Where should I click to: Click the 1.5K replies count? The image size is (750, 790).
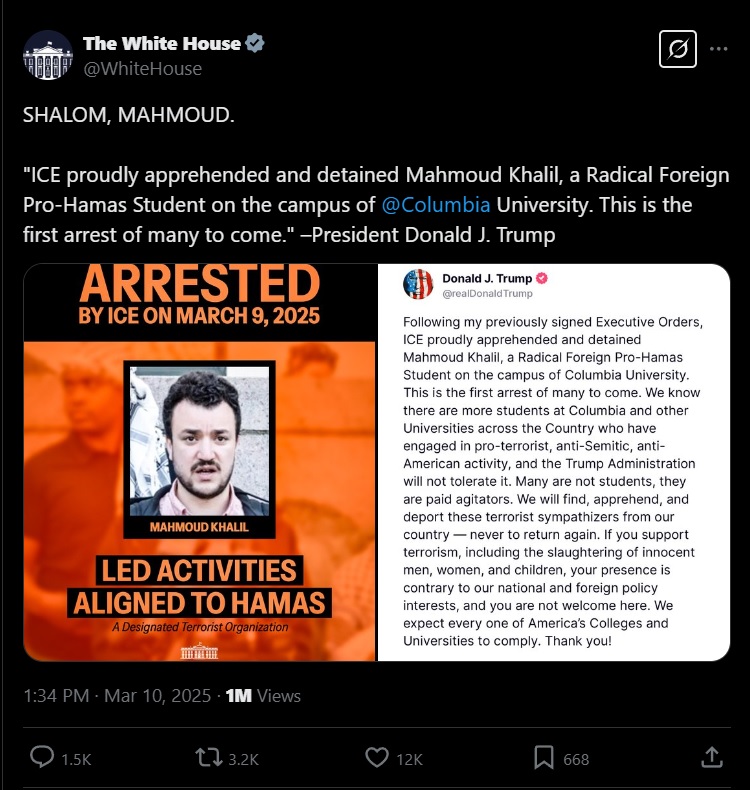[76, 759]
